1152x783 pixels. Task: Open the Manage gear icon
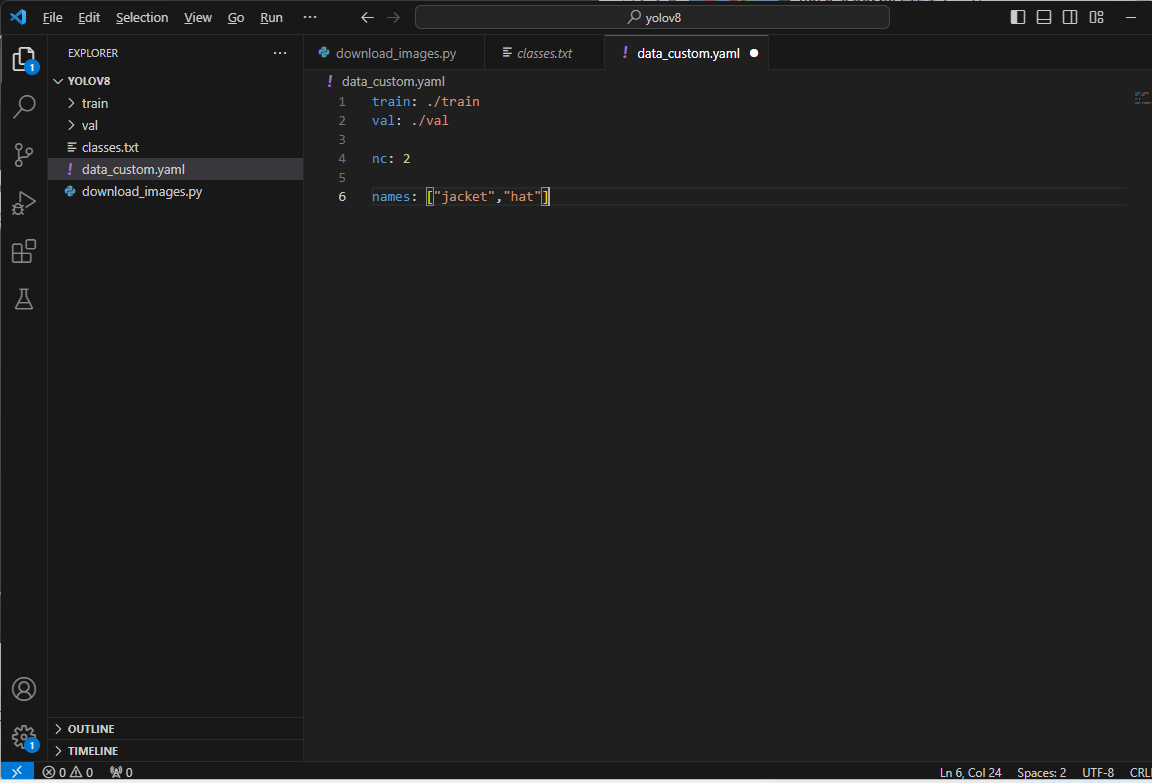point(24,737)
